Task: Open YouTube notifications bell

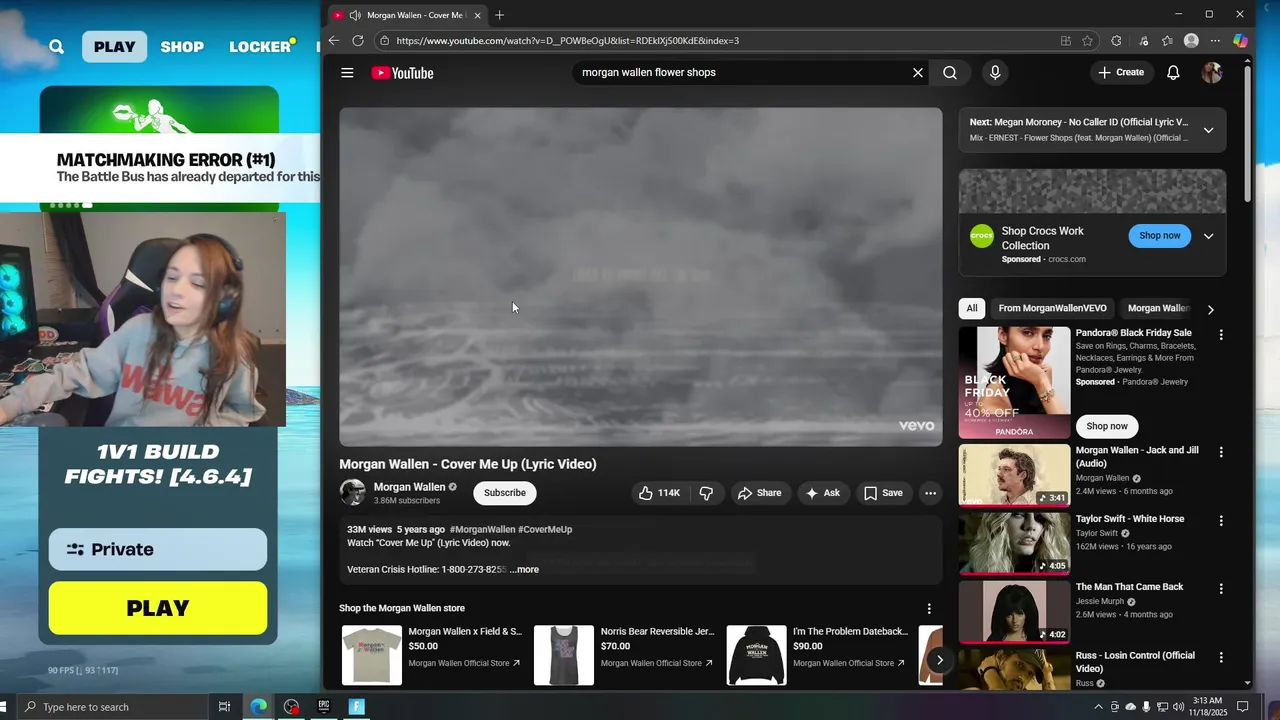Action: [1173, 73]
